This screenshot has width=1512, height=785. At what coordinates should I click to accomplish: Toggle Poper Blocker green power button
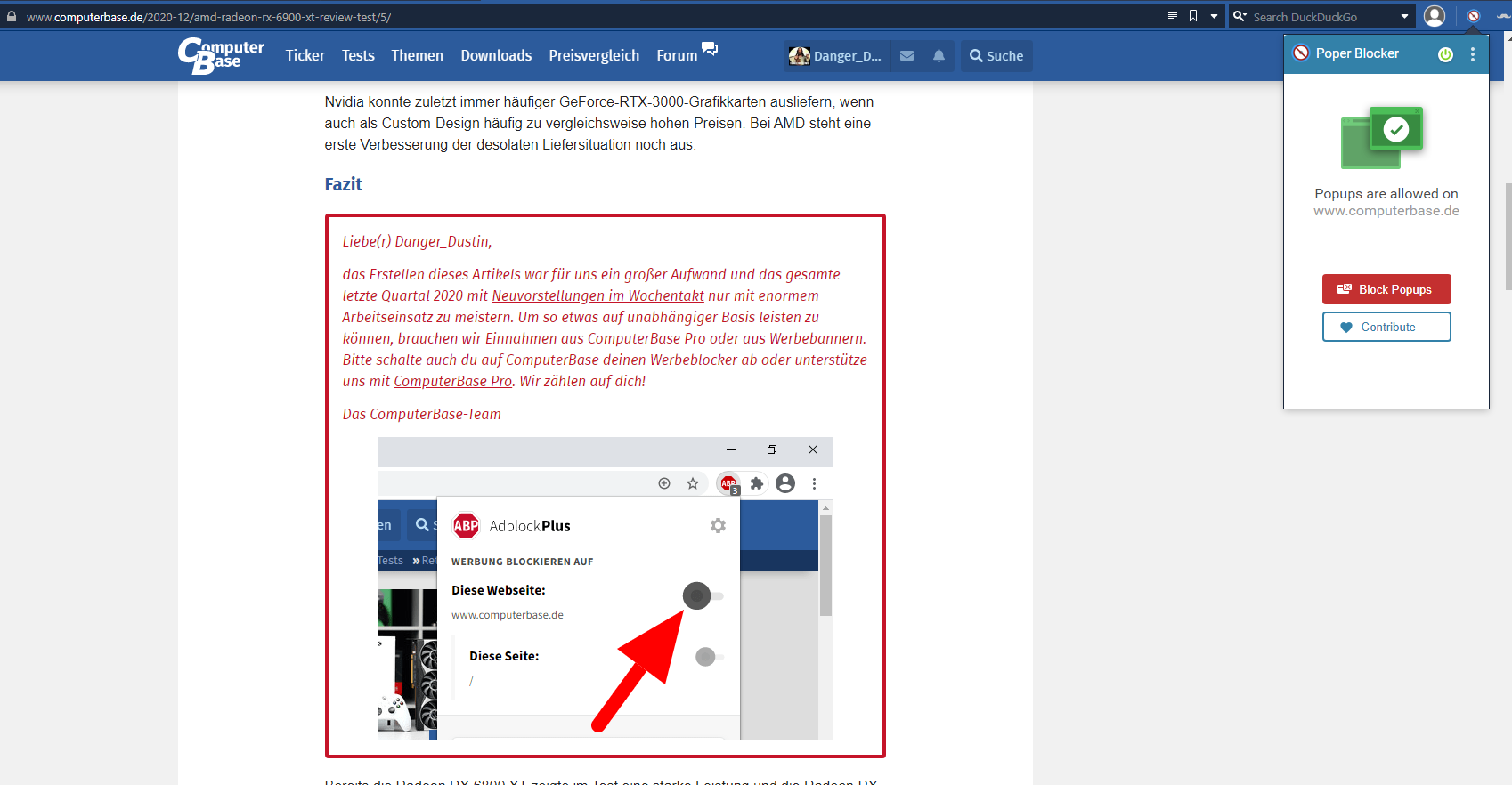[x=1446, y=54]
